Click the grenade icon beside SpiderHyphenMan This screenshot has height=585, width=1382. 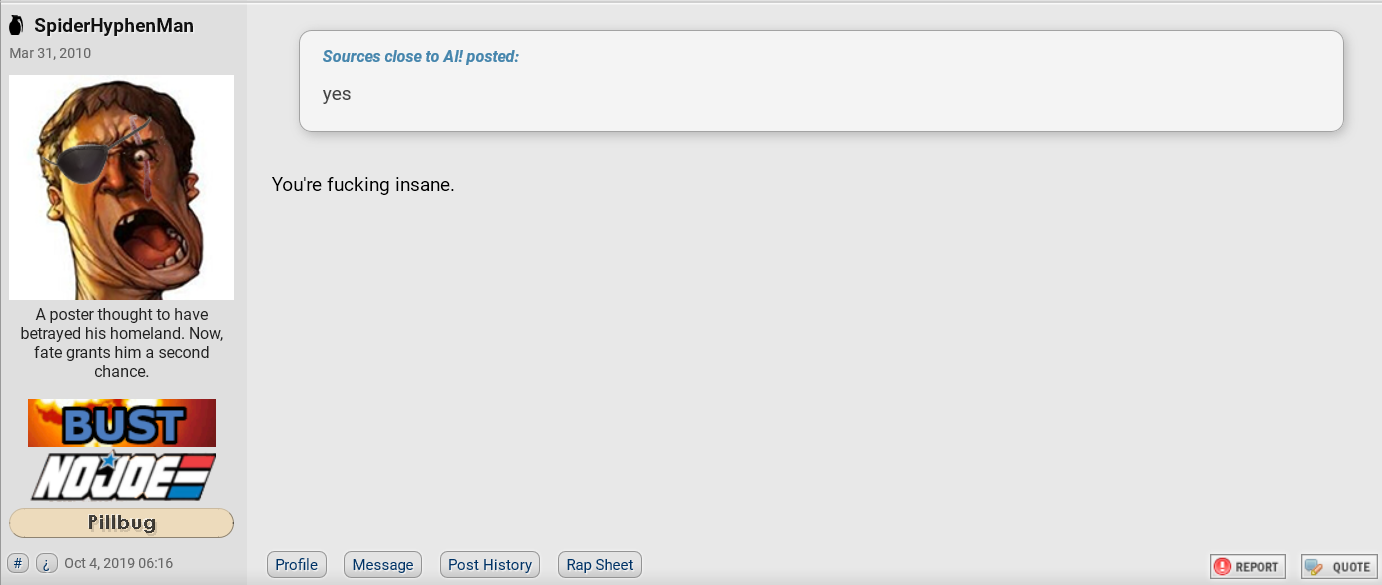(x=16, y=26)
